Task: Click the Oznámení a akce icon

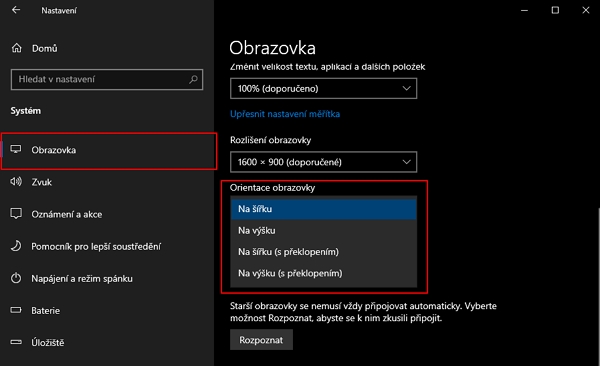Action: point(16,214)
